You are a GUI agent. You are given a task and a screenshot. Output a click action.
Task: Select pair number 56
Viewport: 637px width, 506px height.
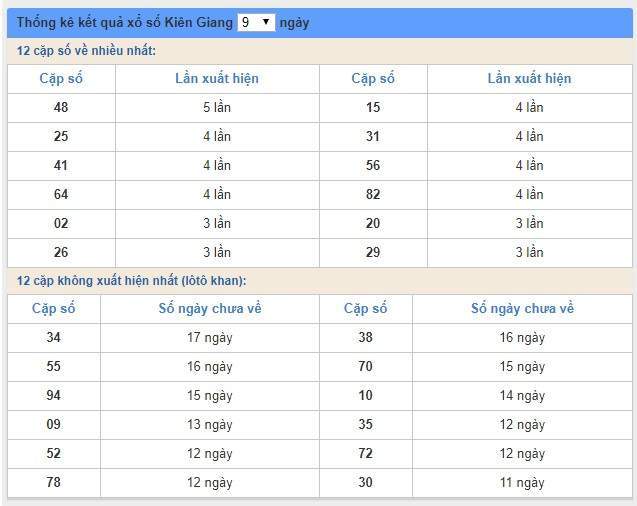[x=373, y=166]
